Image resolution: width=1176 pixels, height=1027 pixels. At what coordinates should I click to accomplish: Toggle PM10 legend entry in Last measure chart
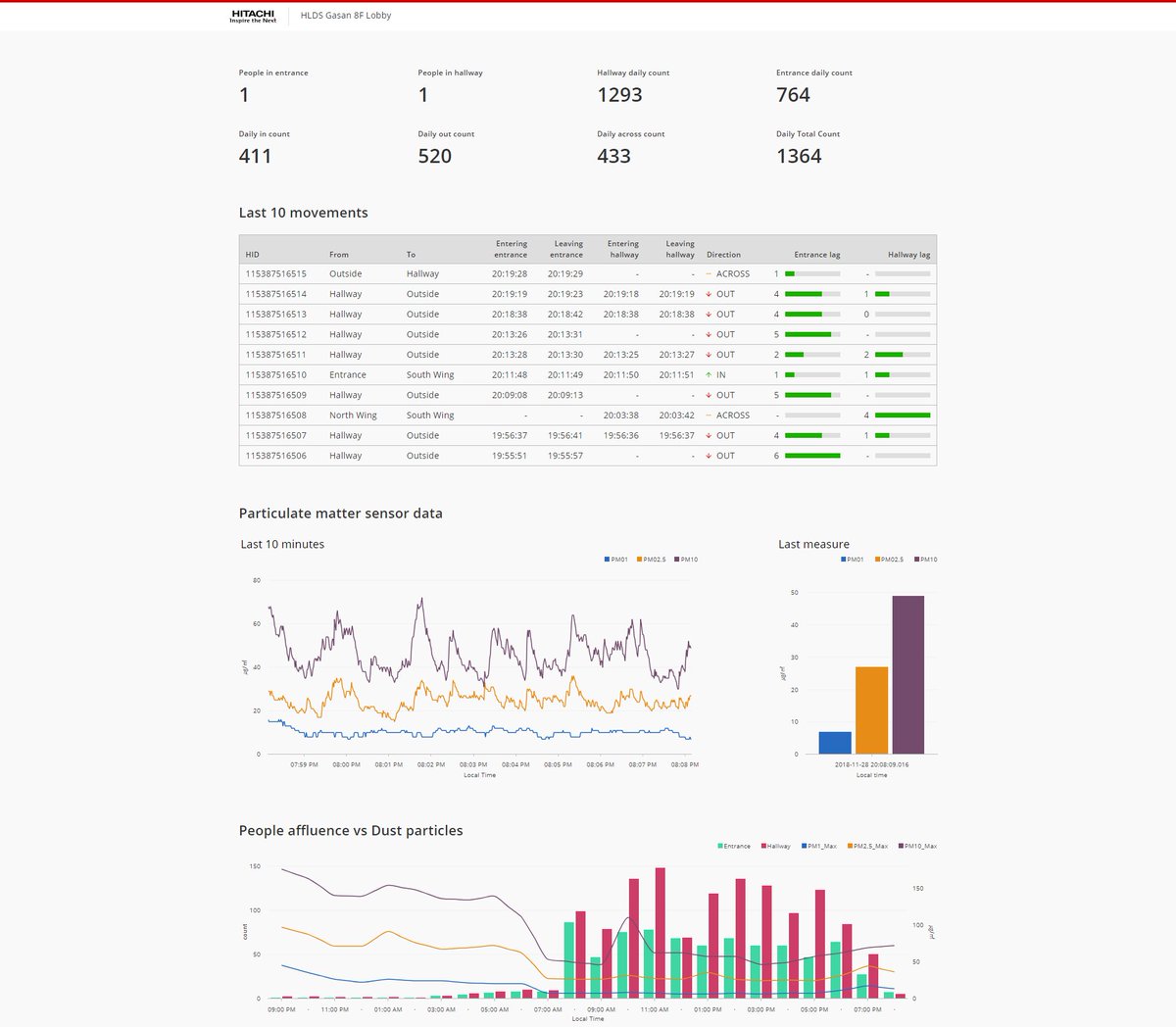[926, 560]
